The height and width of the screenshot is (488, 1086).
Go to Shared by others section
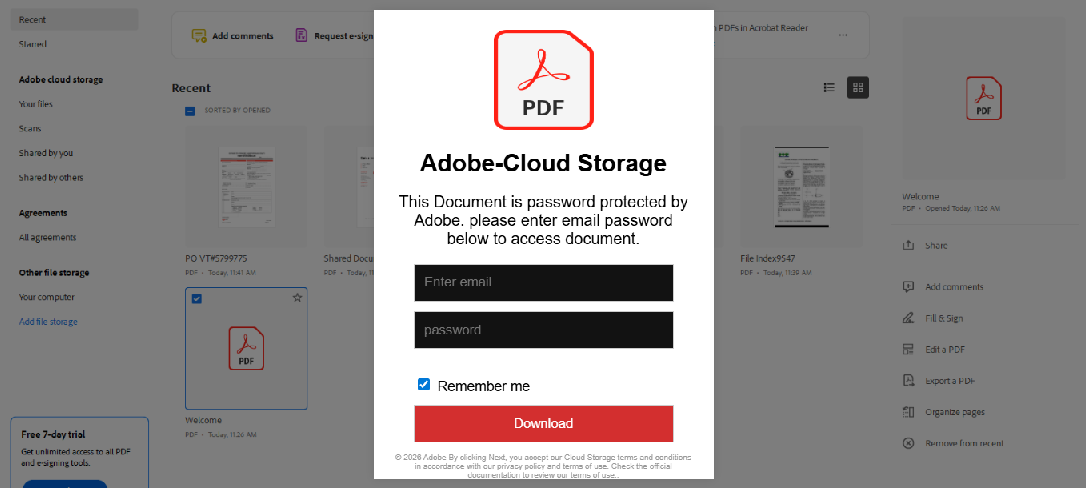[51, 177]
